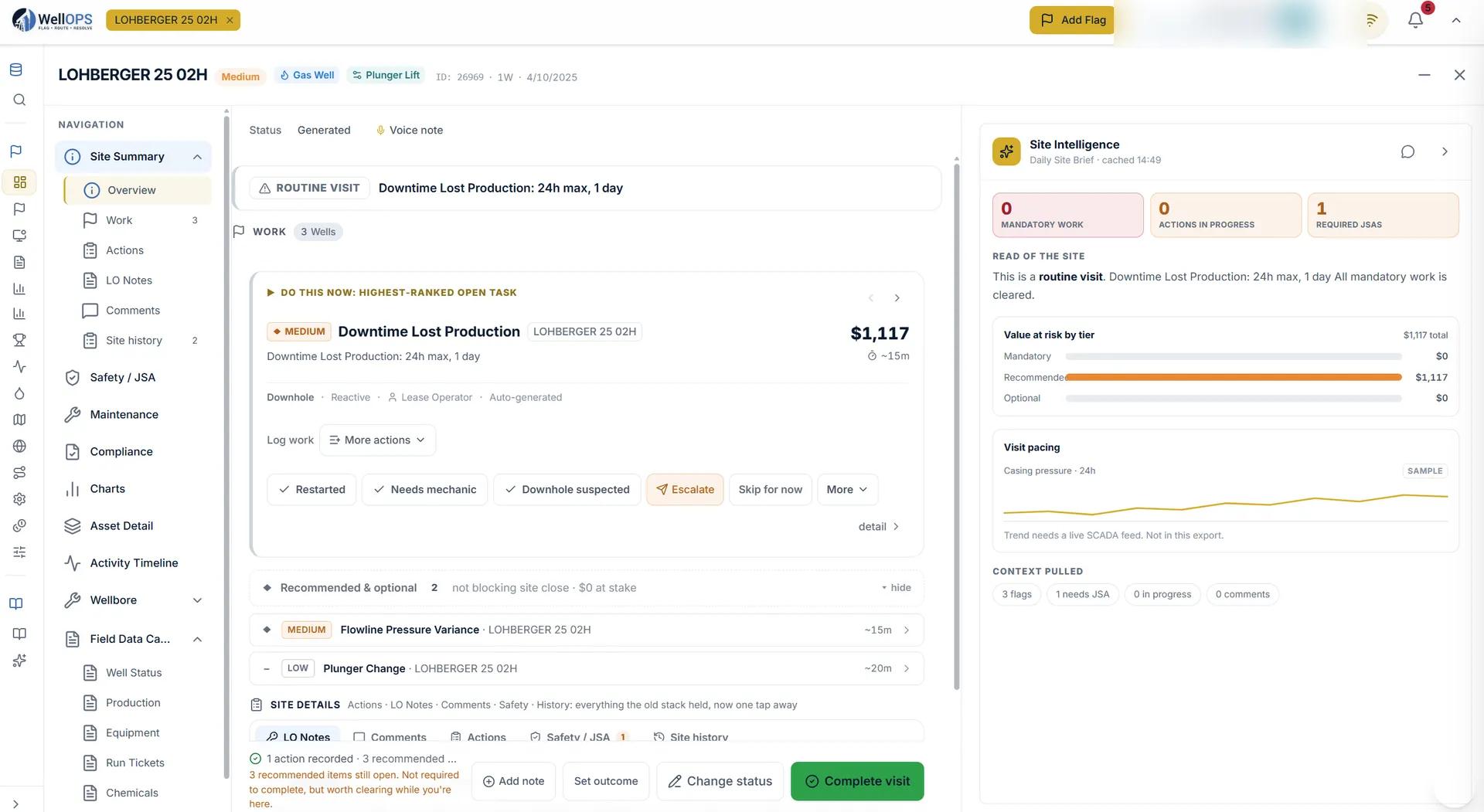1484x812 pixels.
Task: Click the Mandatory Work card
Action: tap(1067, 215)
